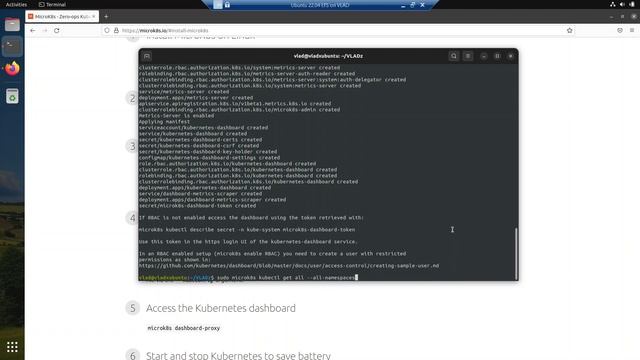Click 'service/kubernetes-dashboard created' line
The image size is (640, 360).
point(193,134)
